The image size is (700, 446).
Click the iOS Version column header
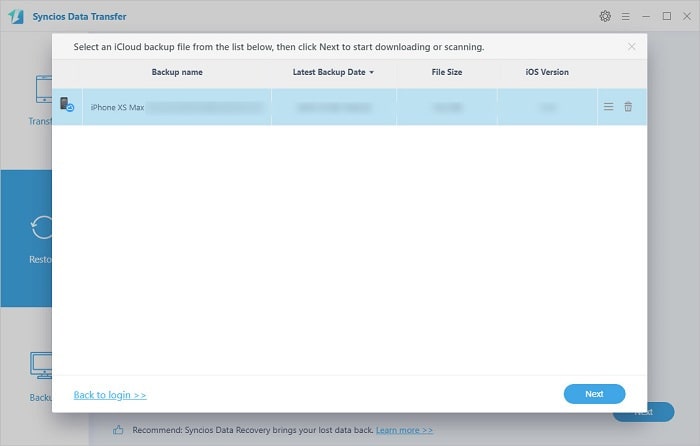547,73
